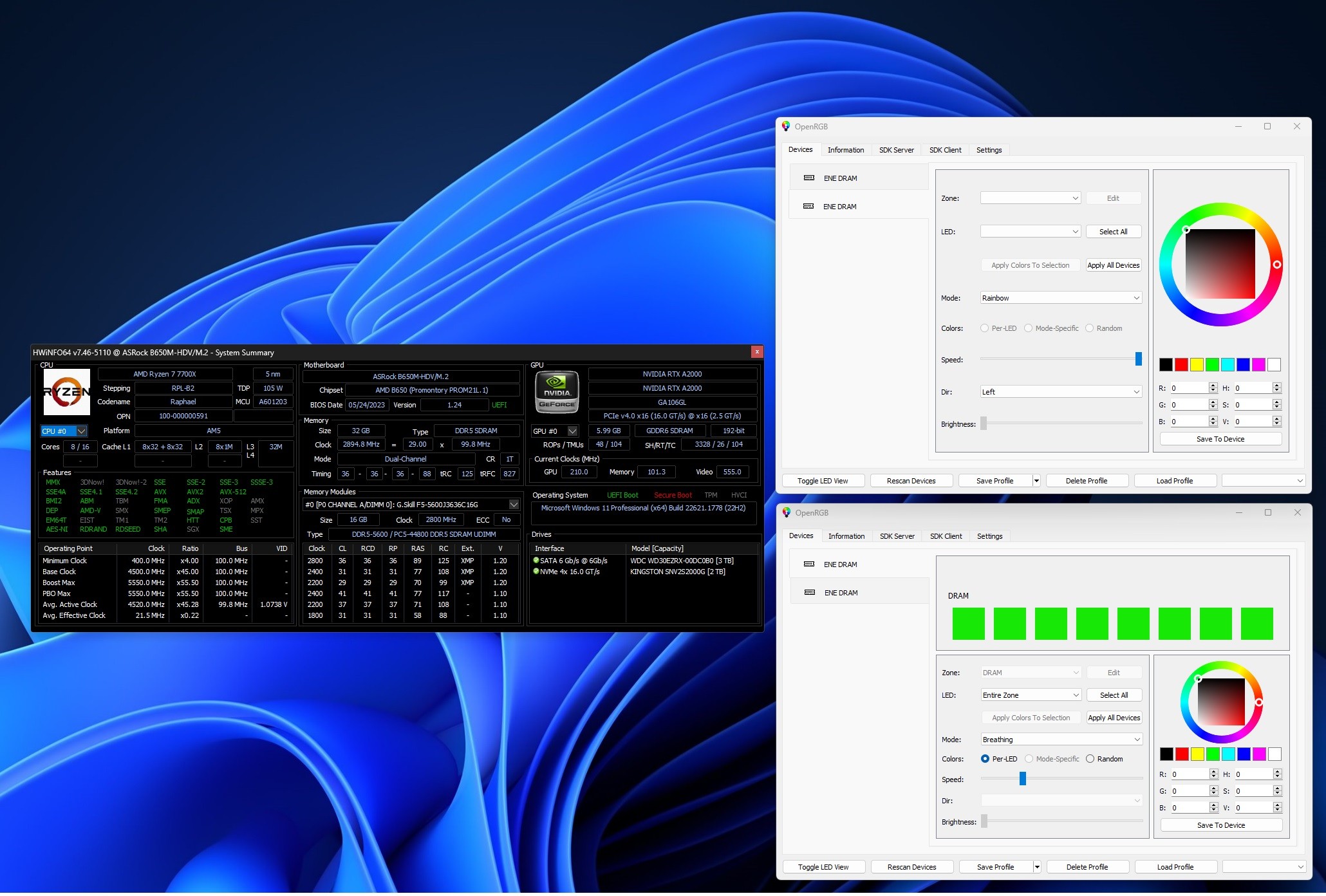Click second ENE DRAM device icon in upper OpenRGB
Viewport: 1326px width, 896px height.
[x=808, y=206]
